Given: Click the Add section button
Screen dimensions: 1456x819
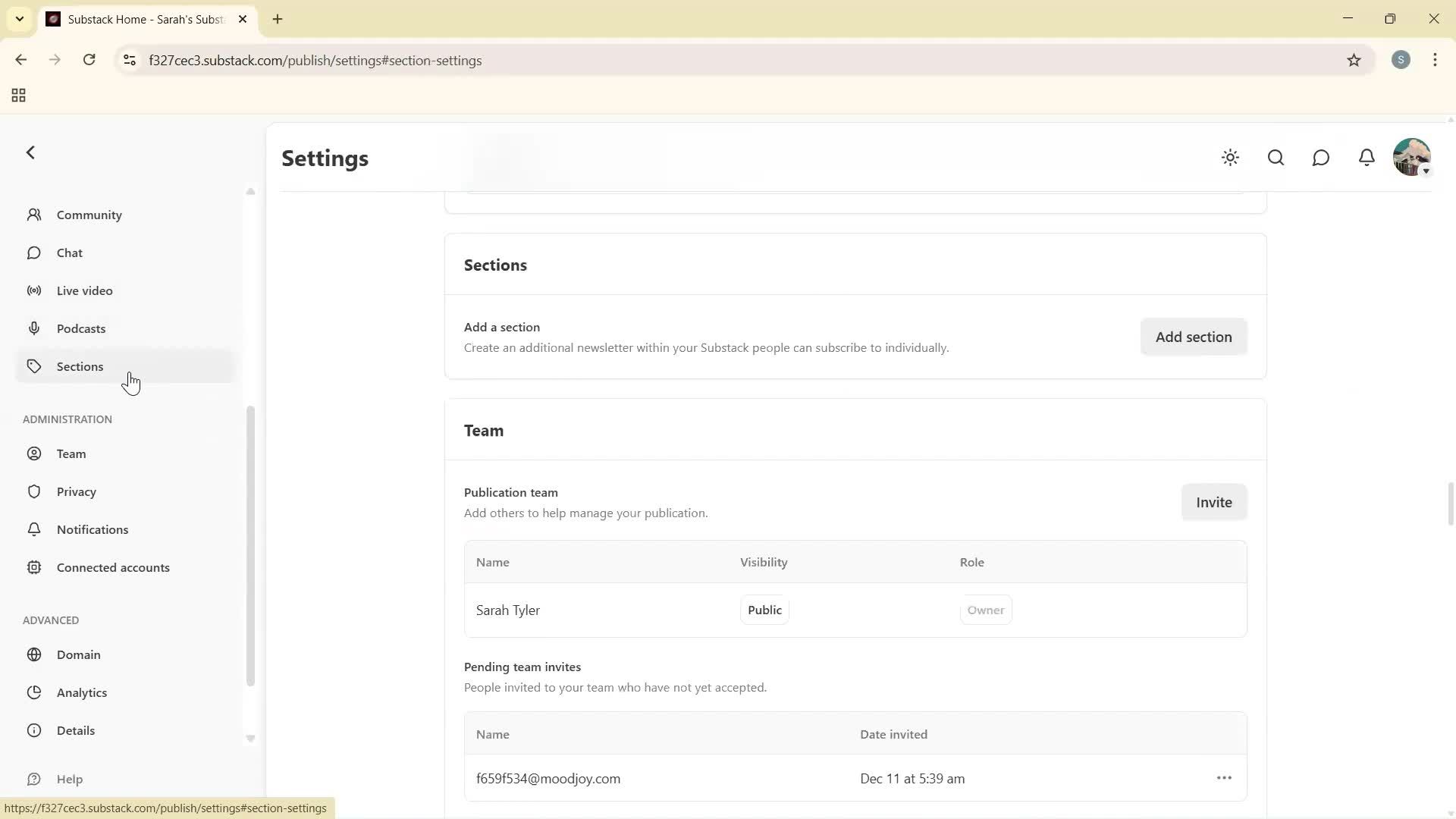Looking at the screenshot, I should pos(1193,336).
